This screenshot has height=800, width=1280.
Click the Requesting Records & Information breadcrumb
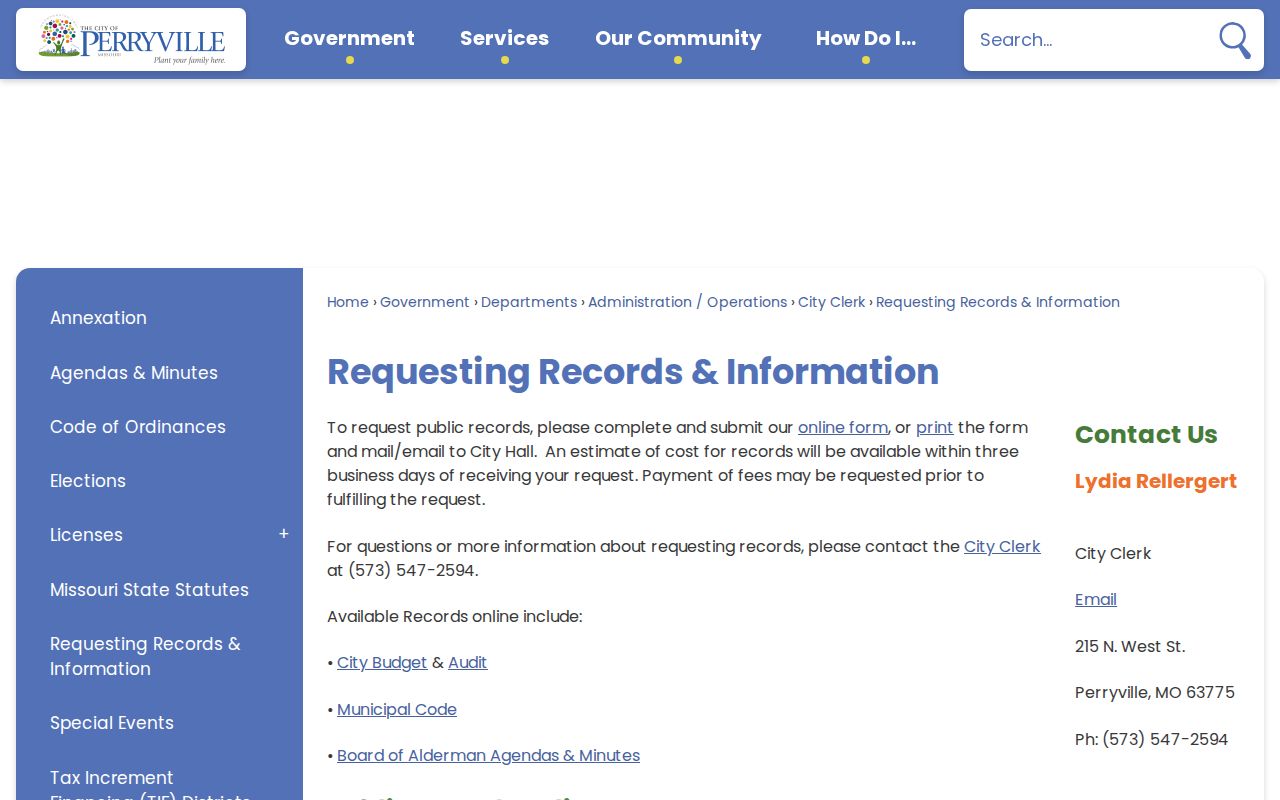click(x=998, y=302)
